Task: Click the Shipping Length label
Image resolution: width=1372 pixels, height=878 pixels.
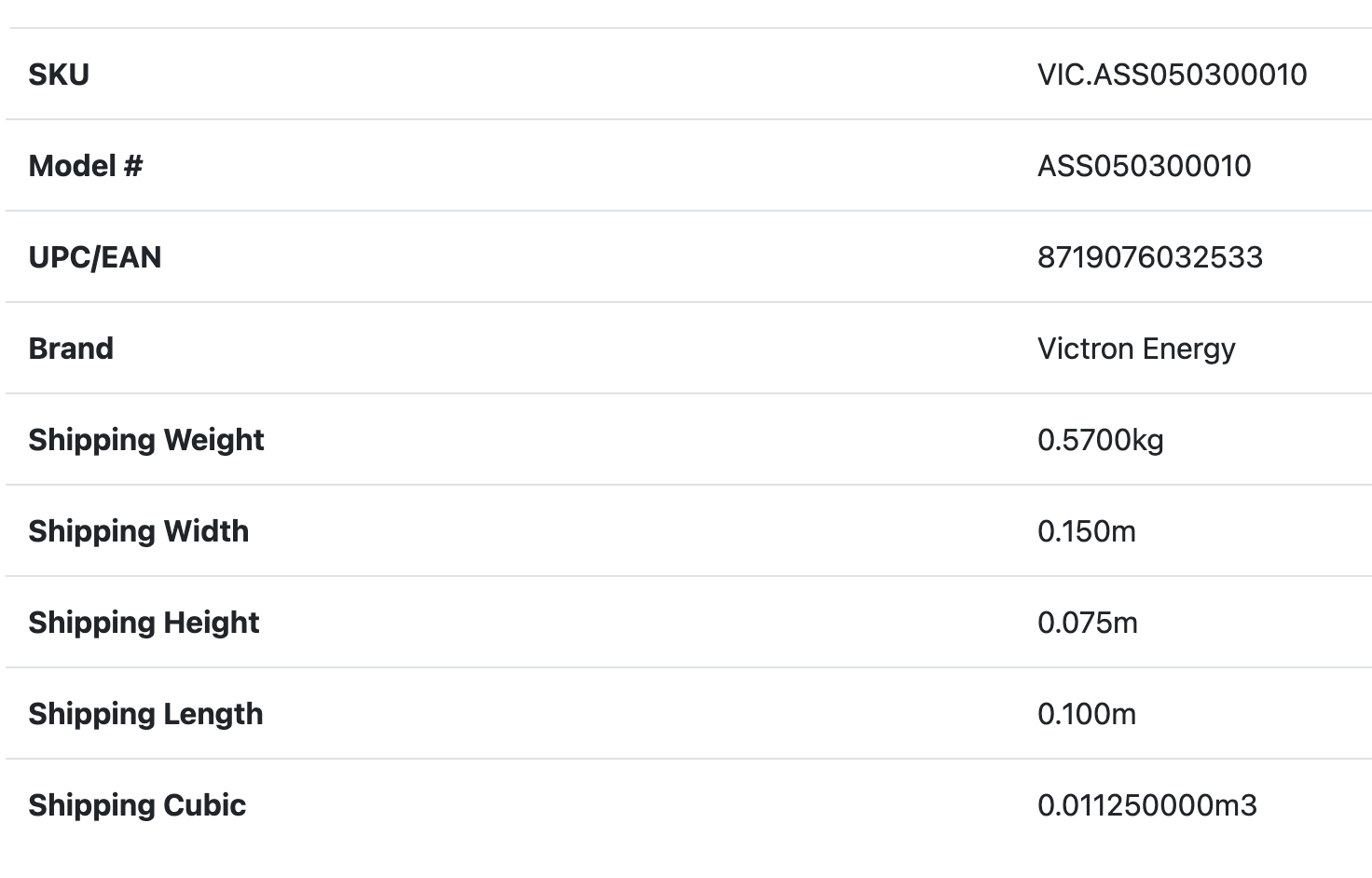Action: click(145, 714)
